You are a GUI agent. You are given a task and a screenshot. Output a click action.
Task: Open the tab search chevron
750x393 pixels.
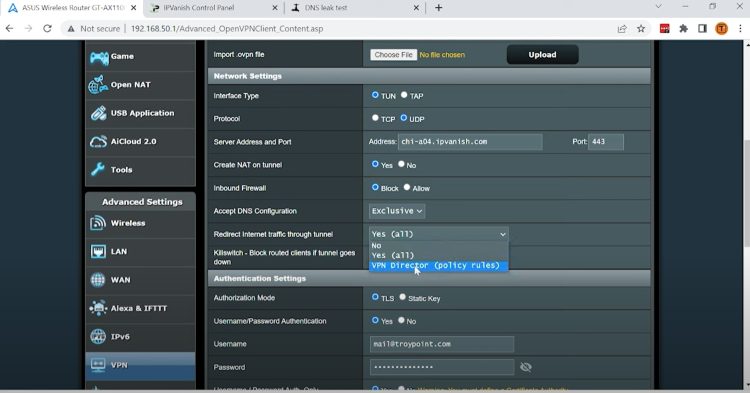658,7
